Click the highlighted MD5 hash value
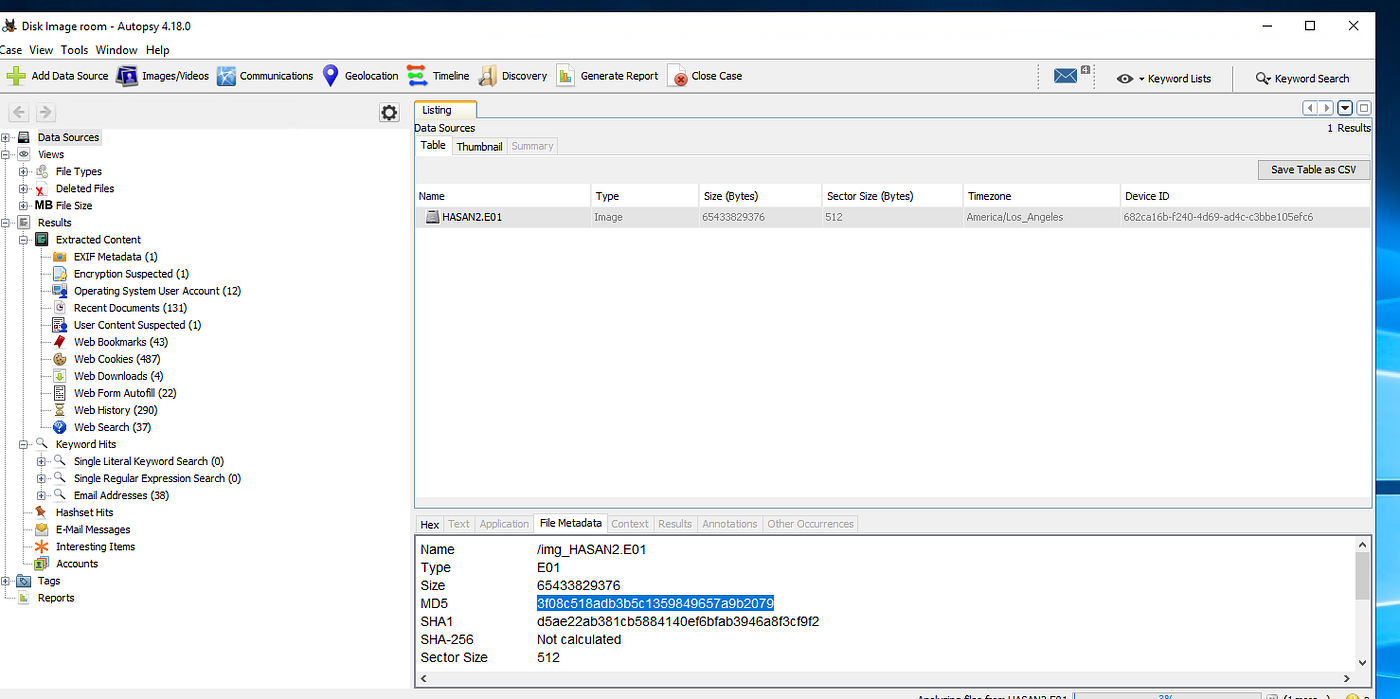This screenshot has height=699, width=1400. pos(655,603)
